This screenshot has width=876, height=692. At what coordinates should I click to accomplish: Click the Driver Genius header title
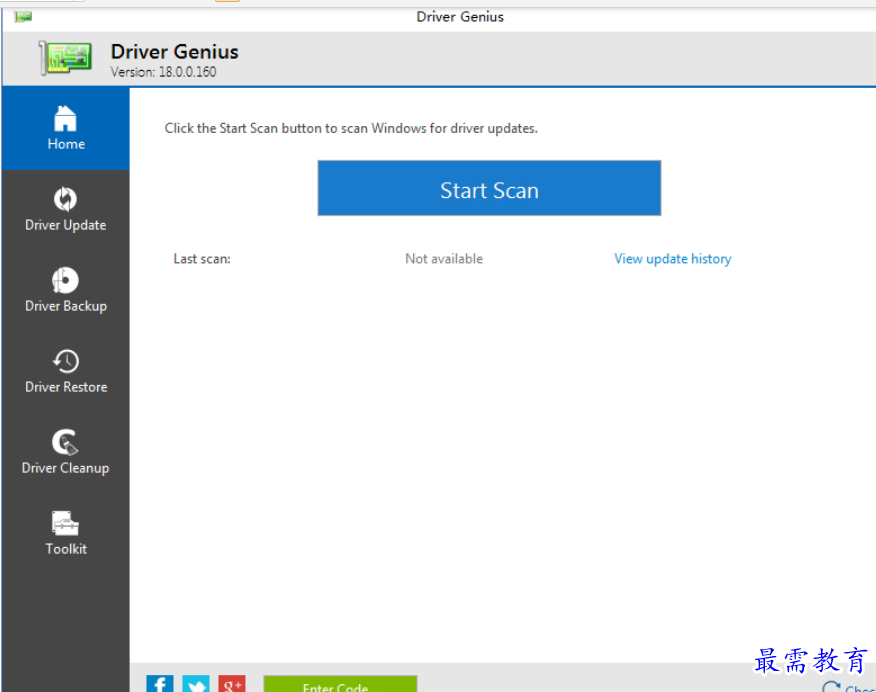(x=174, y=51)
